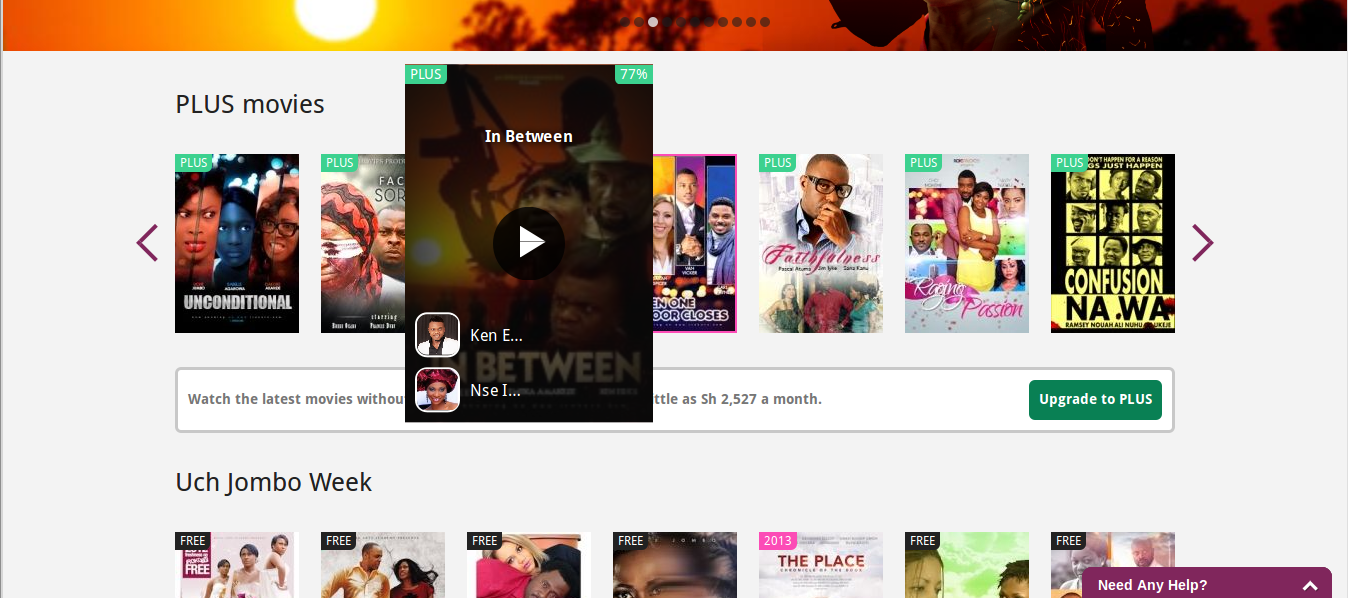Open the Confusion Na Wa poster
This screenshot has width=1348, height=598.
point(1113,243)
